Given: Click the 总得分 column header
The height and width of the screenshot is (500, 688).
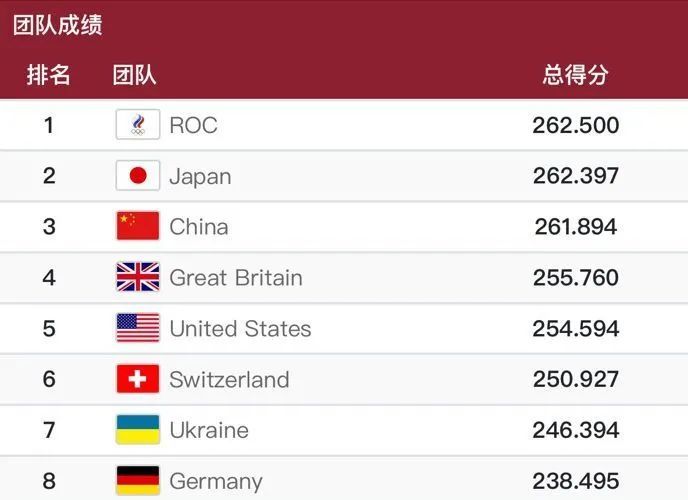Looking at the screenshot, I should point(575,75).
